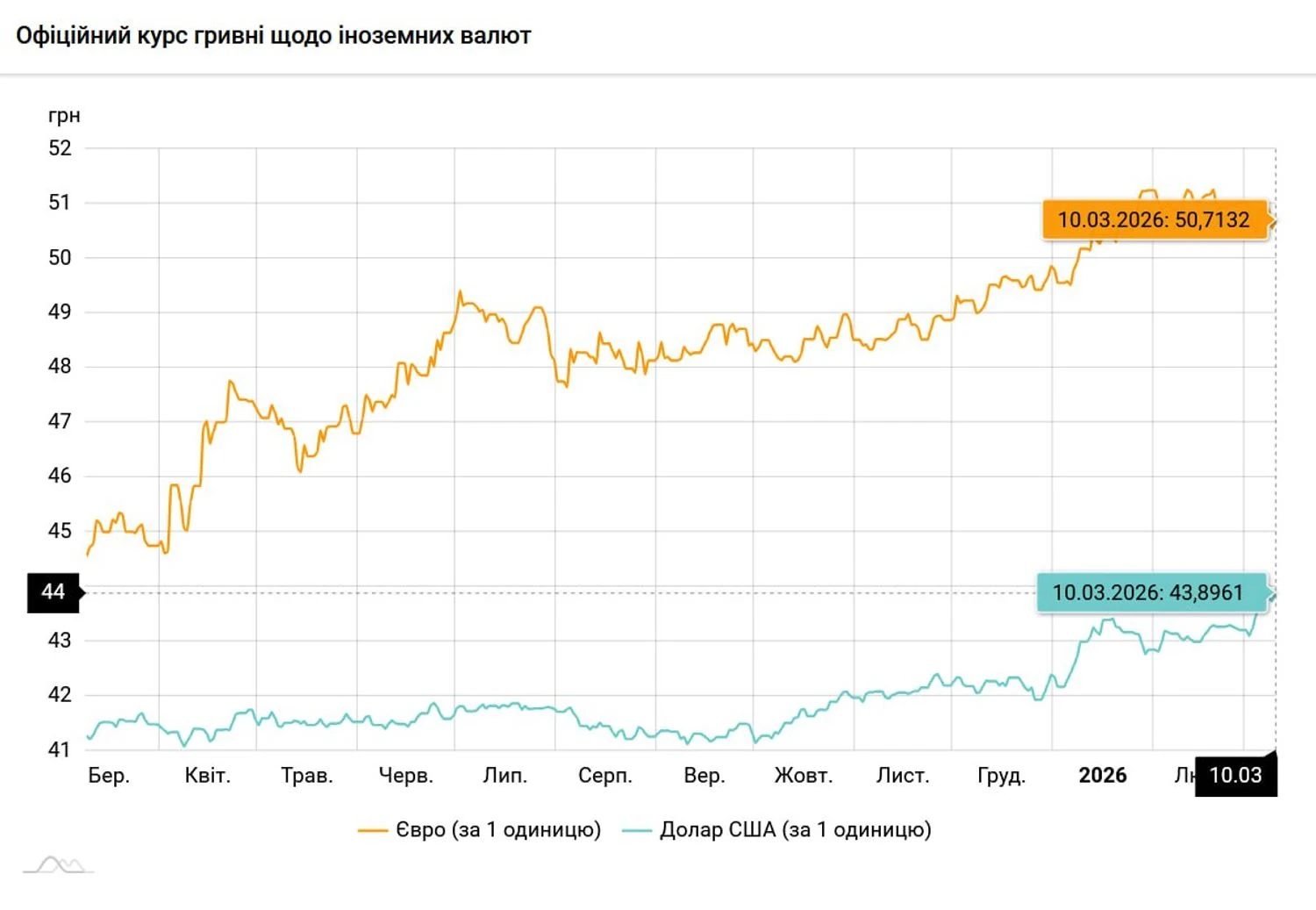Click the chart library logo icon

coord(58,865)
